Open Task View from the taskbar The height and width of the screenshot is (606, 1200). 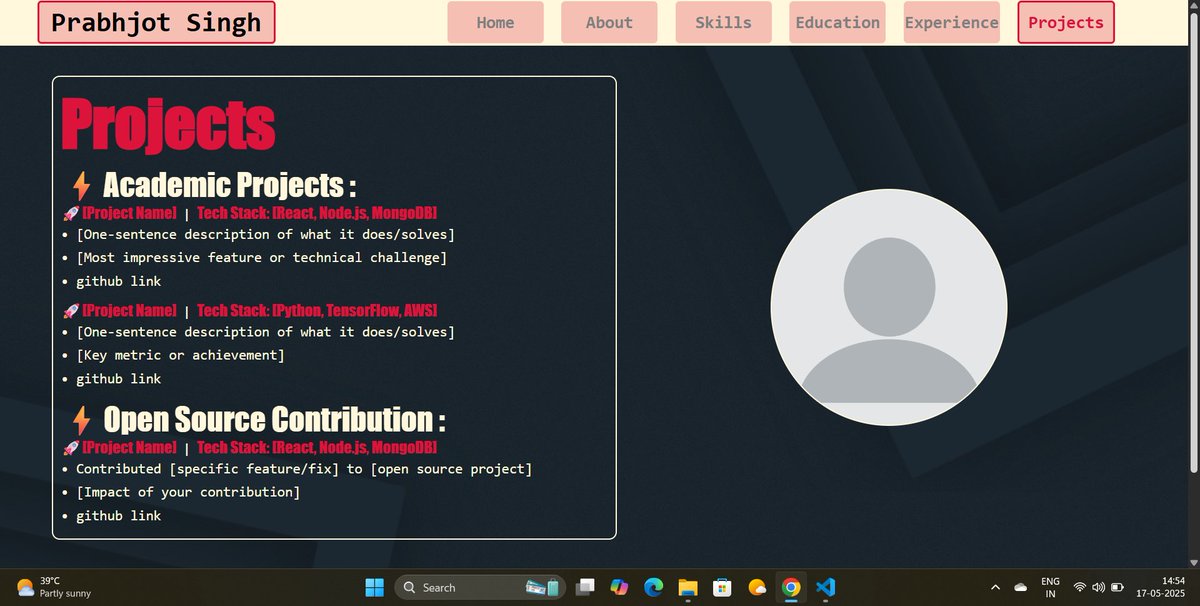pos(586,587)
